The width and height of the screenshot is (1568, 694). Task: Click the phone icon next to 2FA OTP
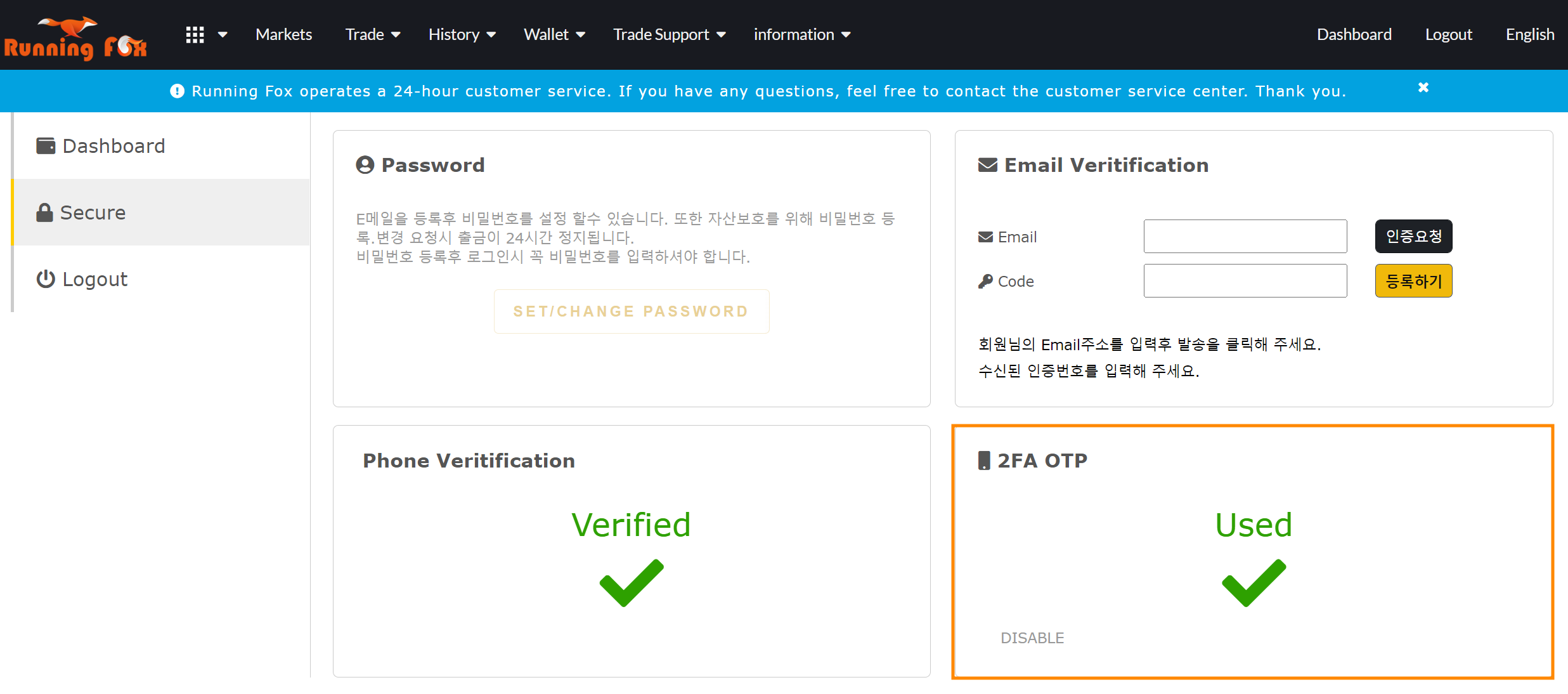[x=983, y=460]
